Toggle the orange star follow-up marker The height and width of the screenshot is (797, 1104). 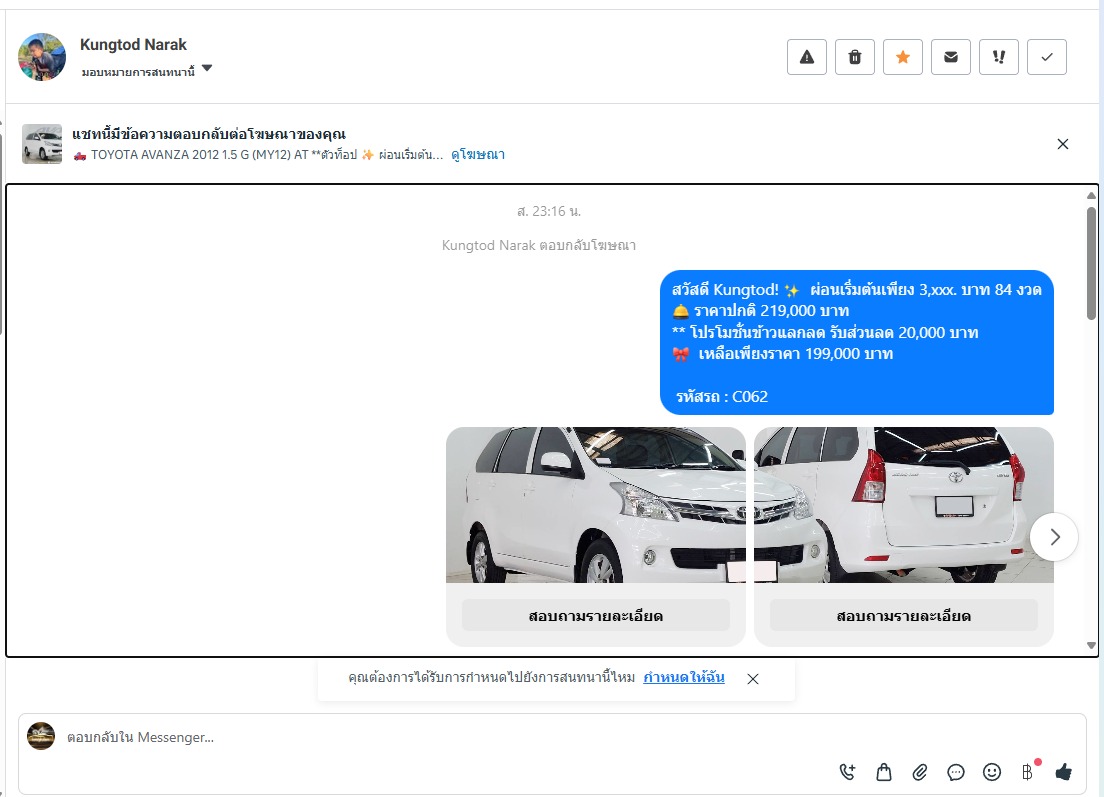coord(903,57)
